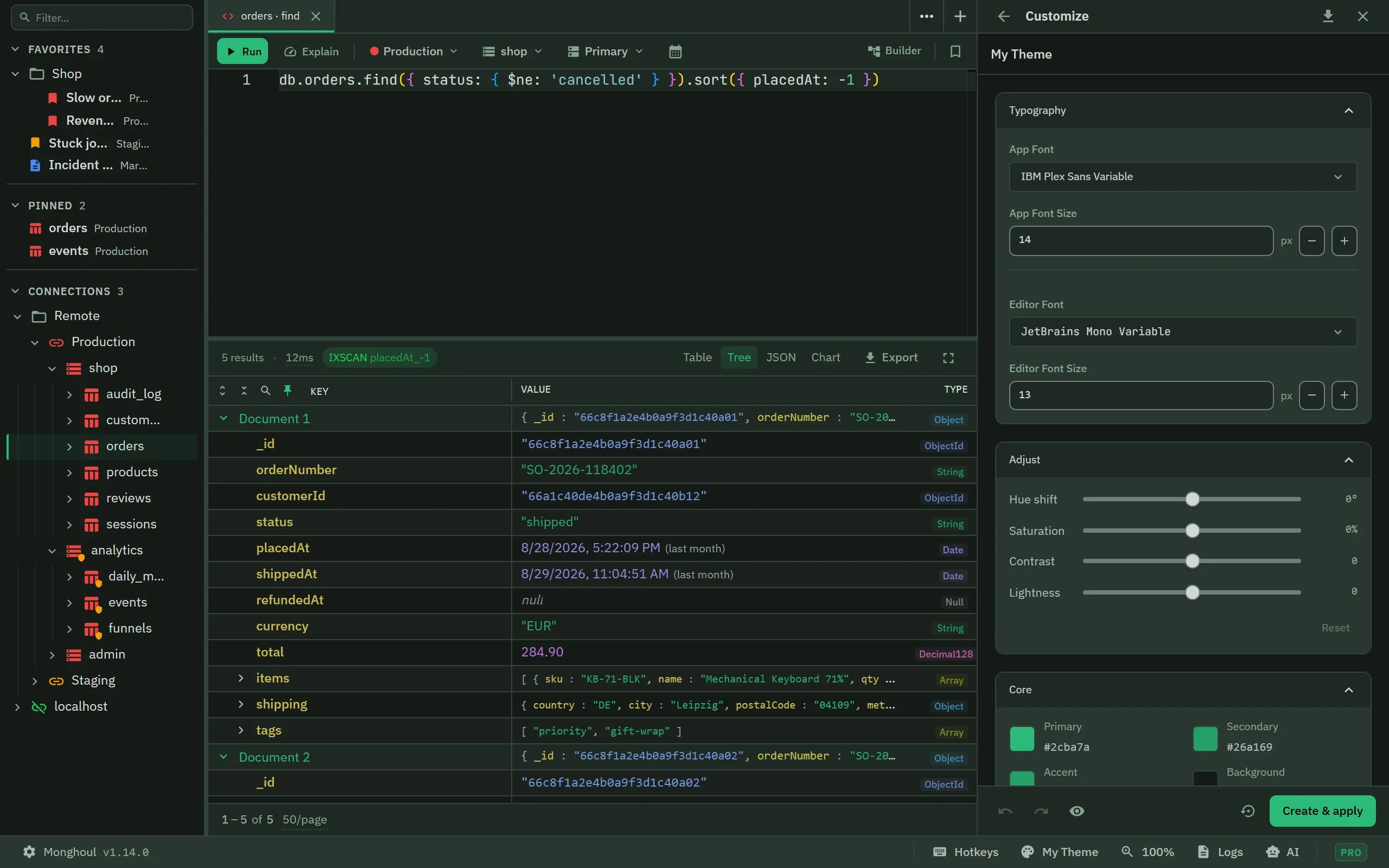Toggle the query Builder mode

(x=894, y=51)
